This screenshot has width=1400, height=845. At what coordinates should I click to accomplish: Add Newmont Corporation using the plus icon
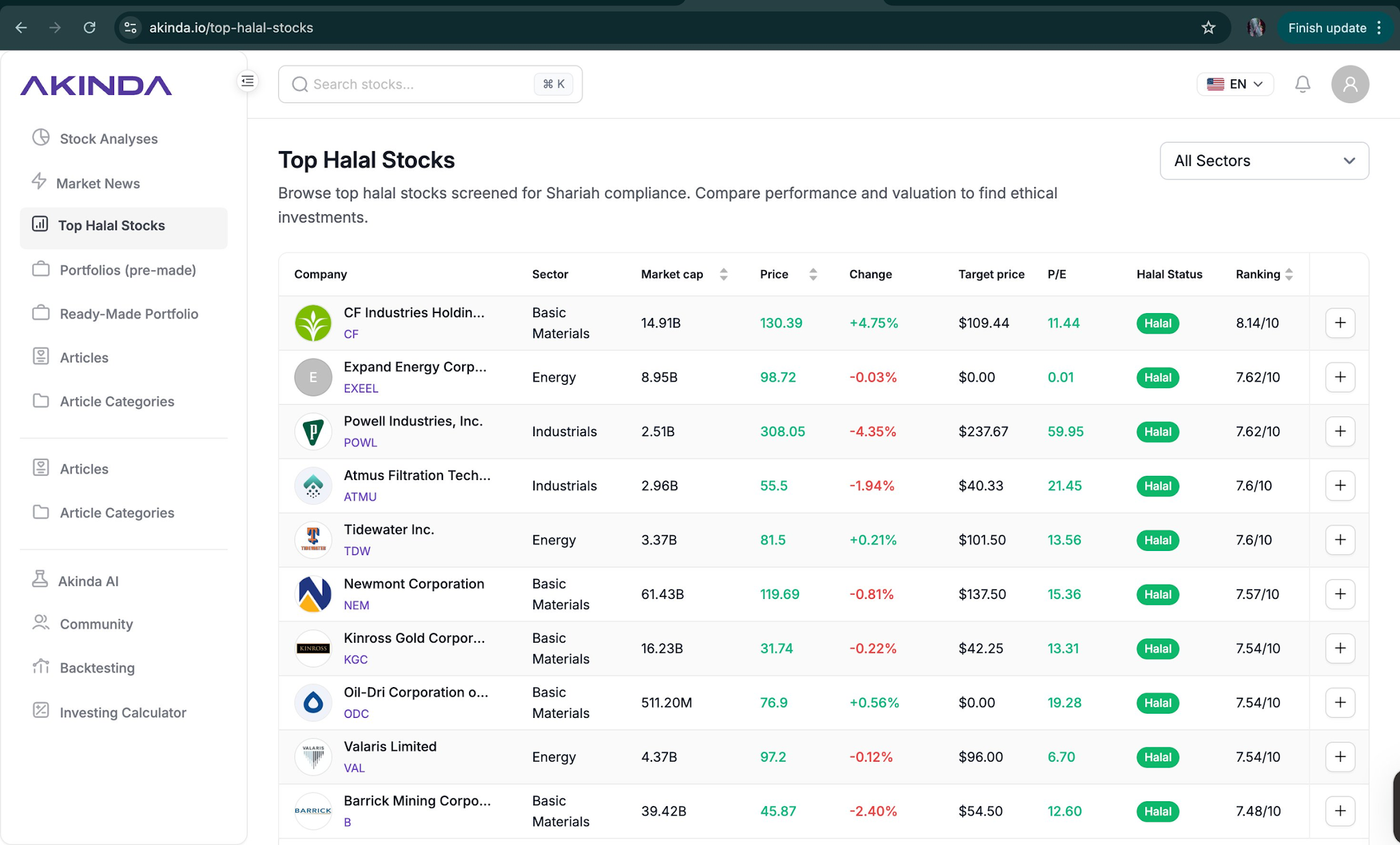[x=1340, y=594]
